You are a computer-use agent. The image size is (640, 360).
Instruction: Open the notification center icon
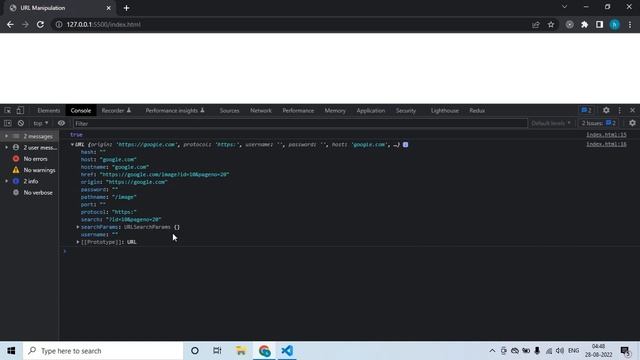click(x=625, y=351)
